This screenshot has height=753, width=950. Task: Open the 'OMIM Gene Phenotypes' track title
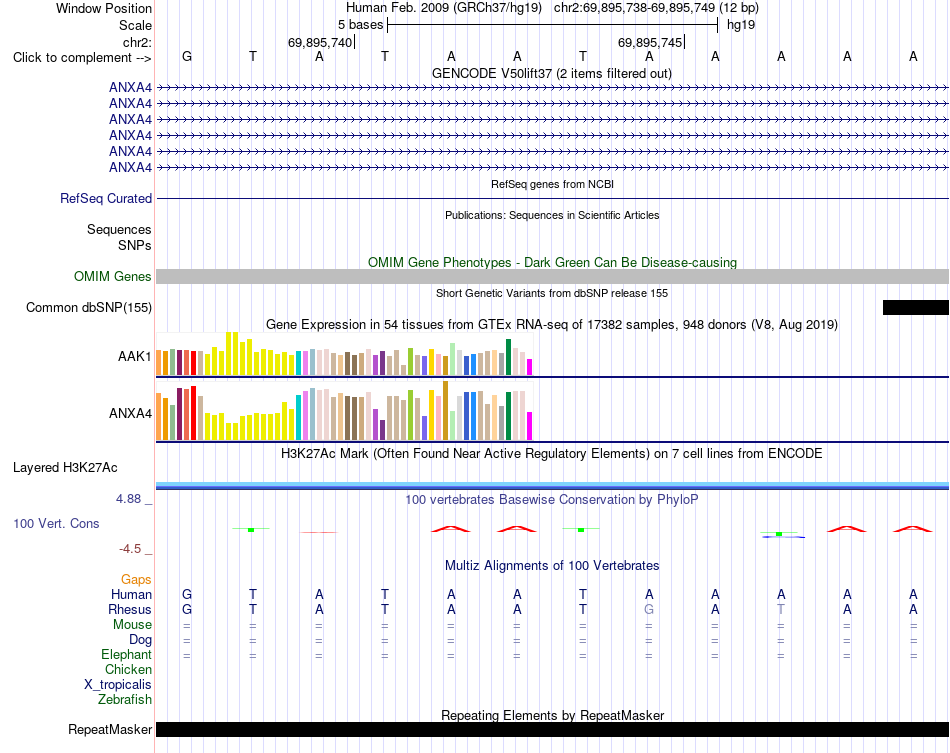553,262
